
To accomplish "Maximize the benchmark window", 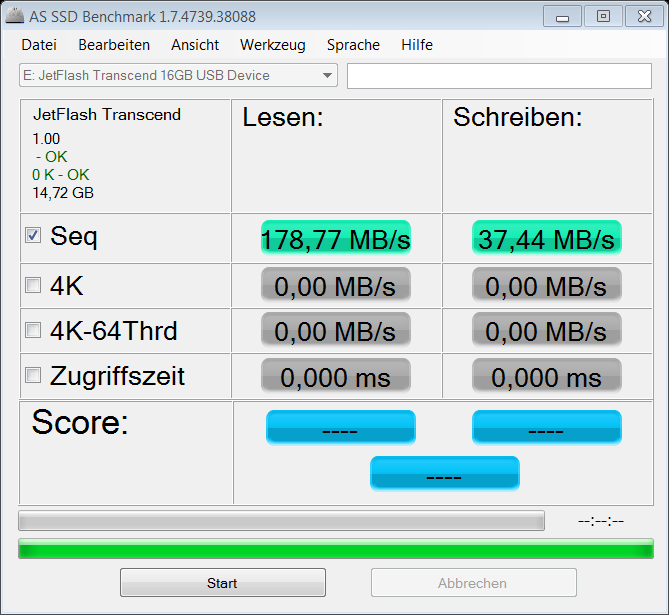I will click(602, 16).
